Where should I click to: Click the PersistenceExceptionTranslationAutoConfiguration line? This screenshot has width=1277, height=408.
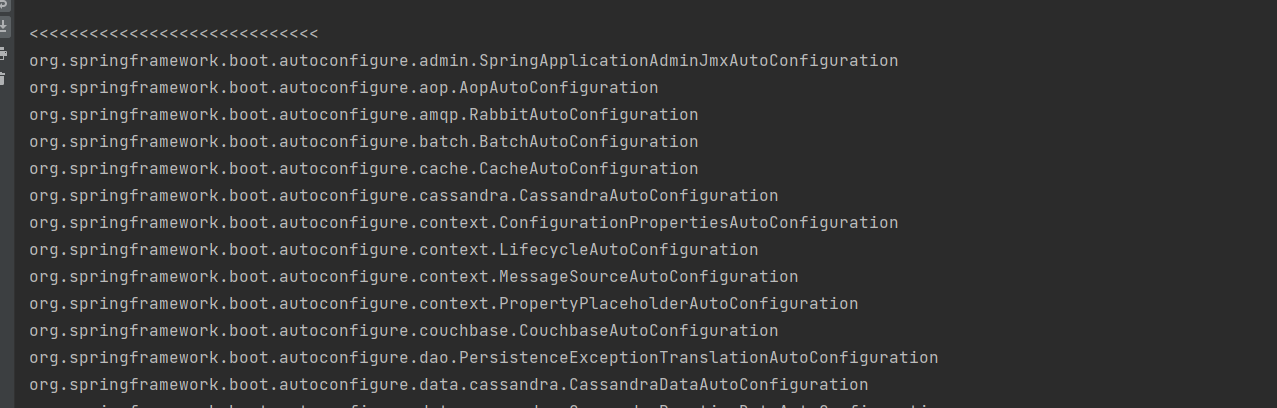[484, 358]
